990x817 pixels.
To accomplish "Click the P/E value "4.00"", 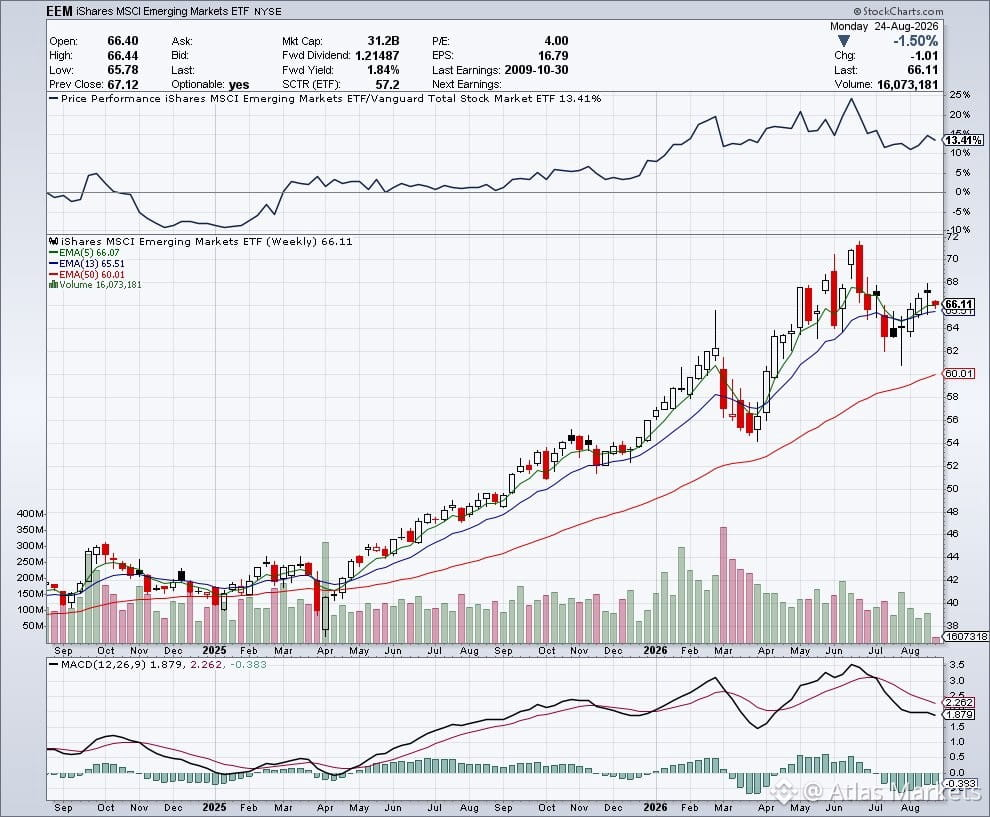I will click(556, 41).
